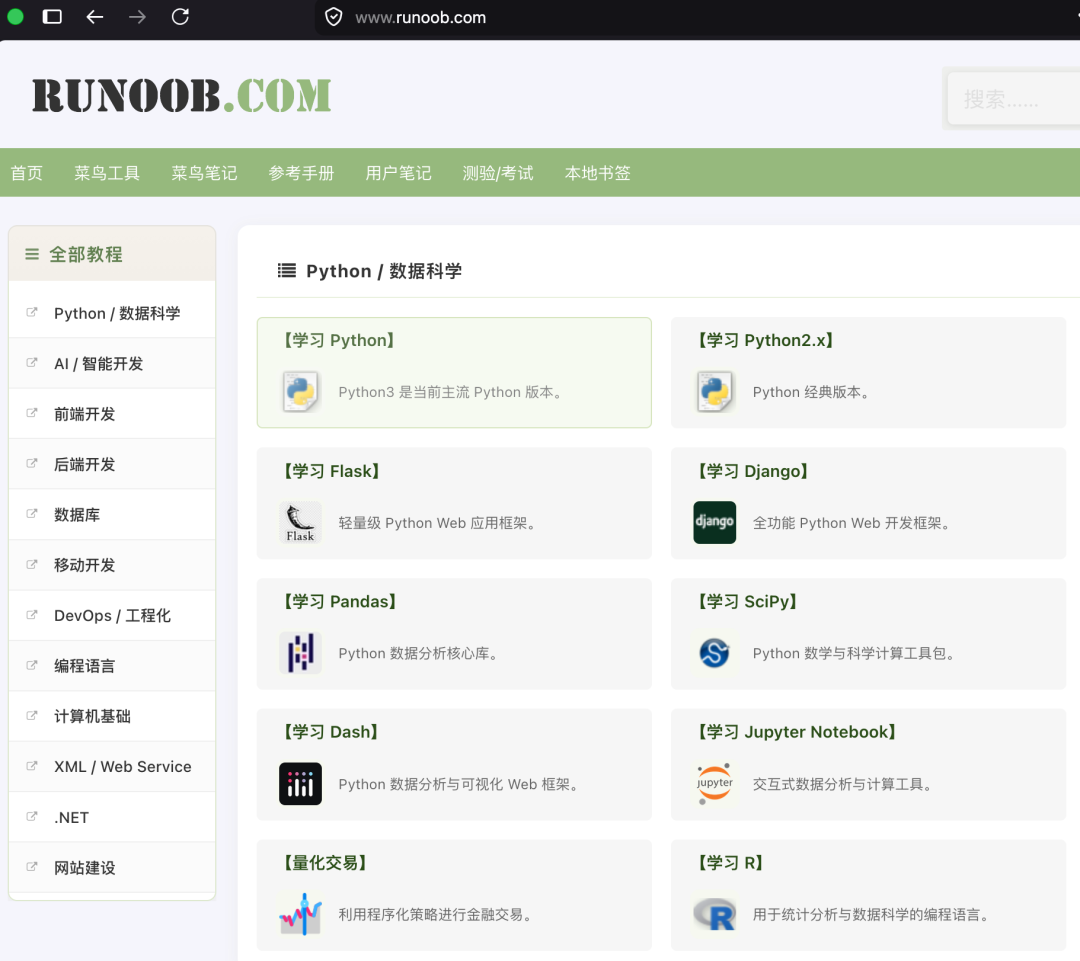This screenshot has width=1080, height=961.
Task: Click external-link icon beside 编程语言
Action: 32,665
